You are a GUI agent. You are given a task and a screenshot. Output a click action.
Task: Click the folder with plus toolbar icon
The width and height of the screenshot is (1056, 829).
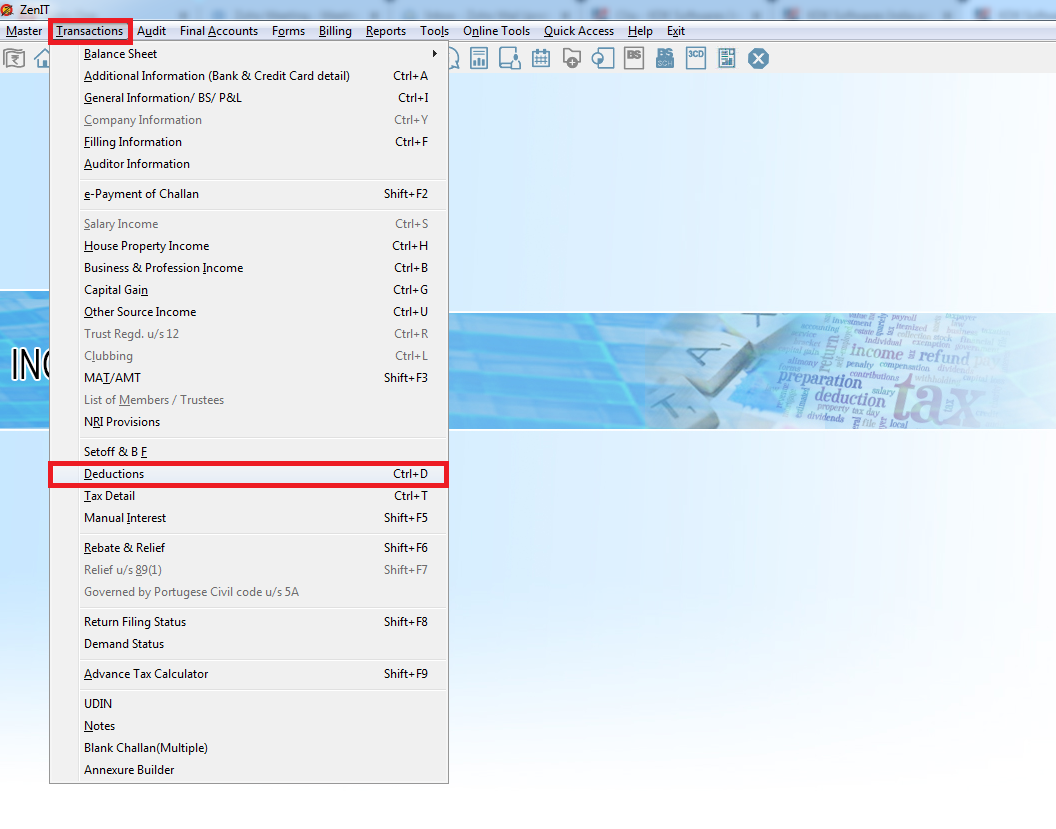pos(572,59)
